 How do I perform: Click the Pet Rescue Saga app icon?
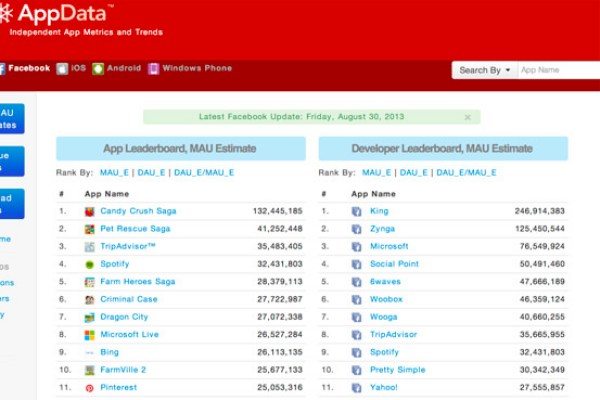click(x=90, y=229)
